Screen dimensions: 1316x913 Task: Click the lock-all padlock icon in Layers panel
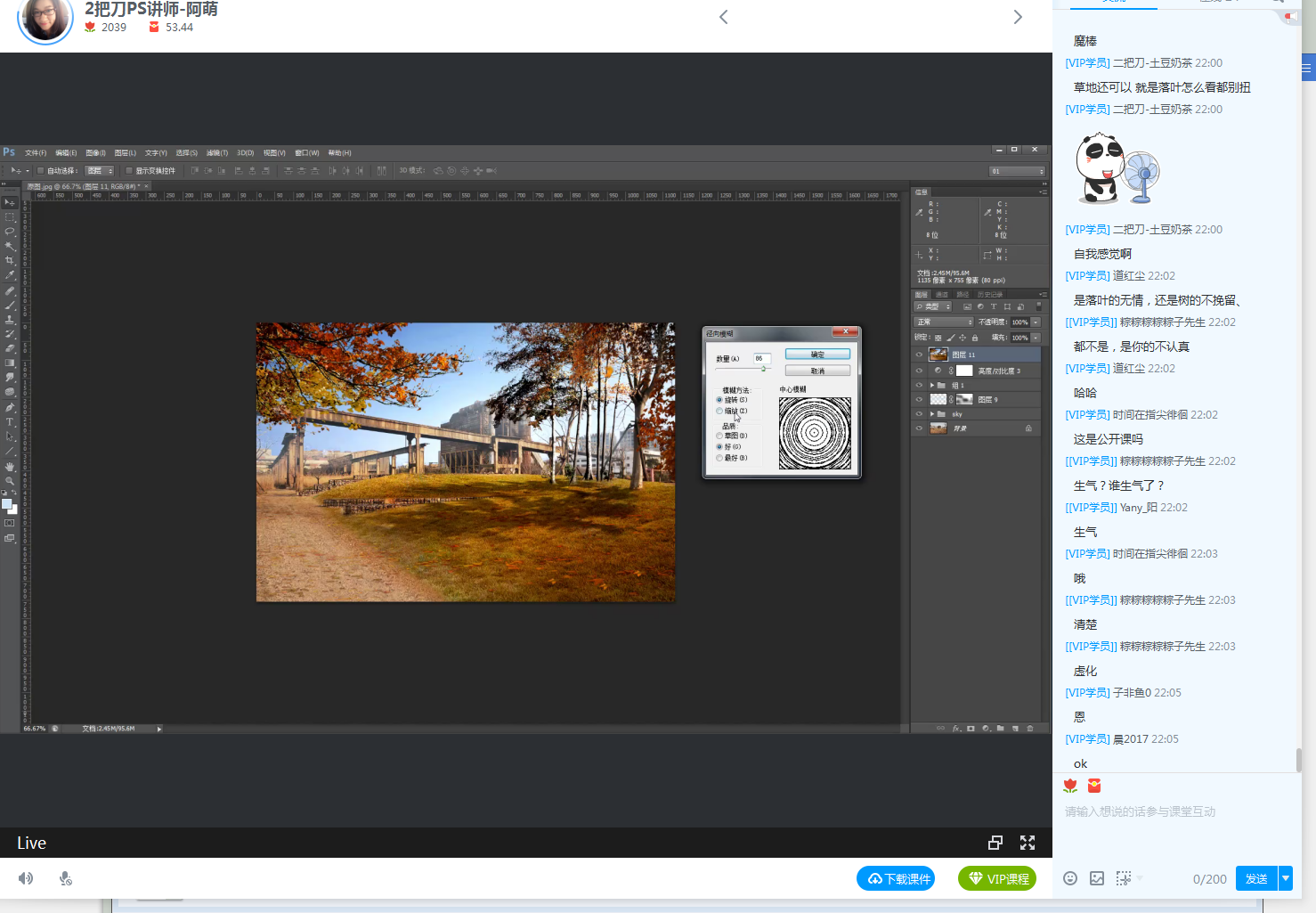975,338
